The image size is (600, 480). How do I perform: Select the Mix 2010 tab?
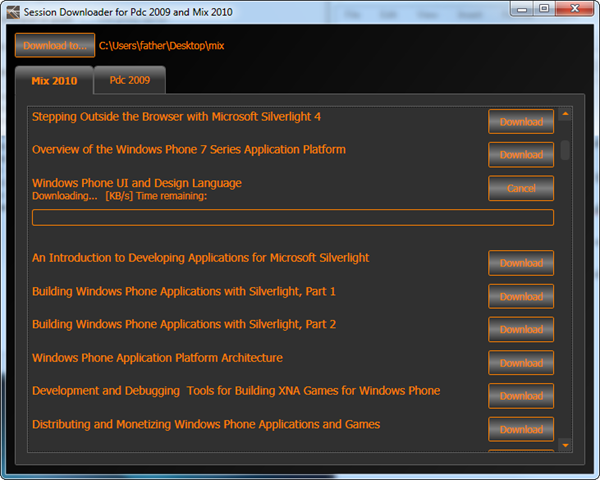coord(54,80)
